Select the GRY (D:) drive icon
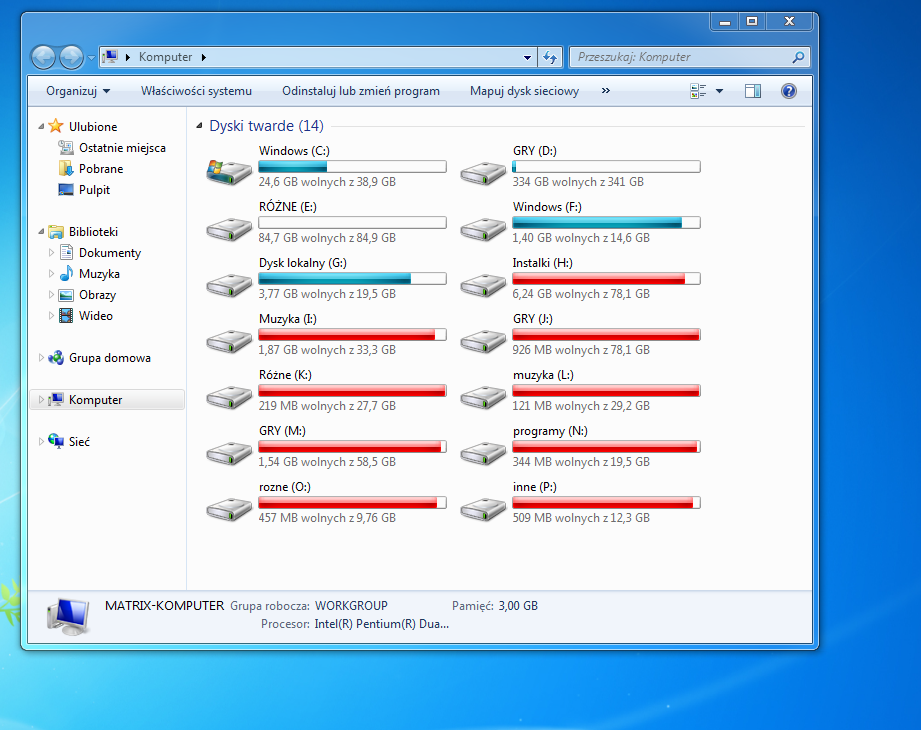 point(483,170)
